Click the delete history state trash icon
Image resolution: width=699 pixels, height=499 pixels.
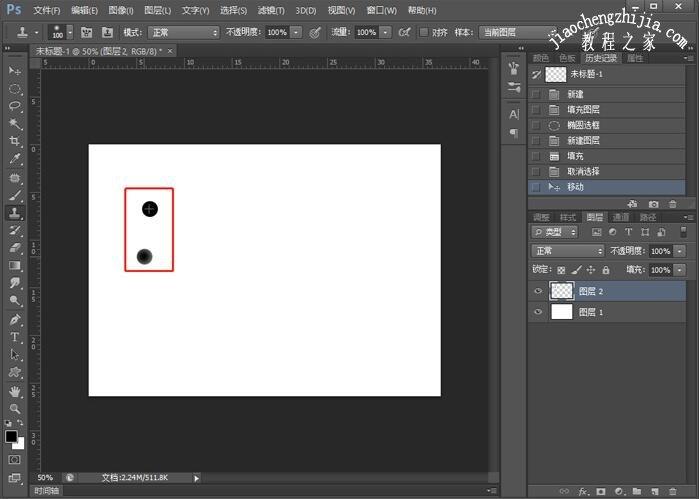point(672,204)
